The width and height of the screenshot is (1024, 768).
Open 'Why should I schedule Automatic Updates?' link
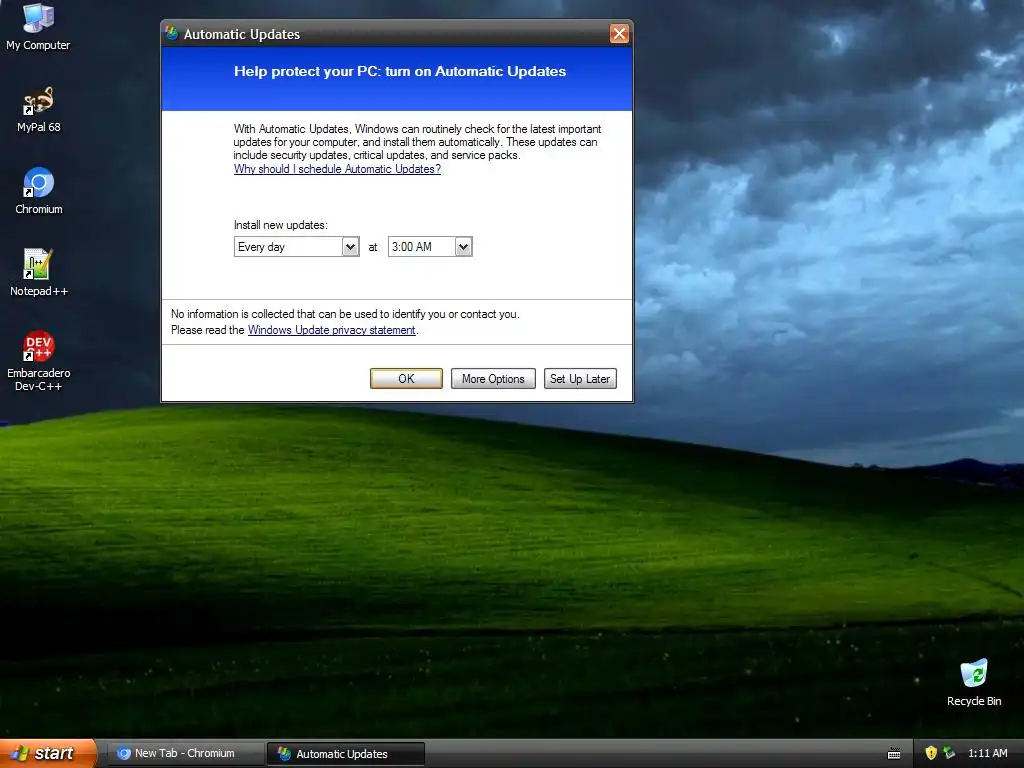[x=337, y=169]
